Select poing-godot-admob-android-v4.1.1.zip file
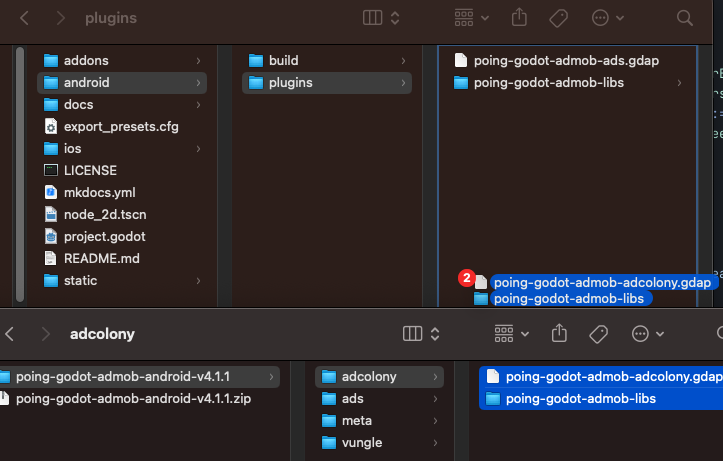 coord(139,399)
